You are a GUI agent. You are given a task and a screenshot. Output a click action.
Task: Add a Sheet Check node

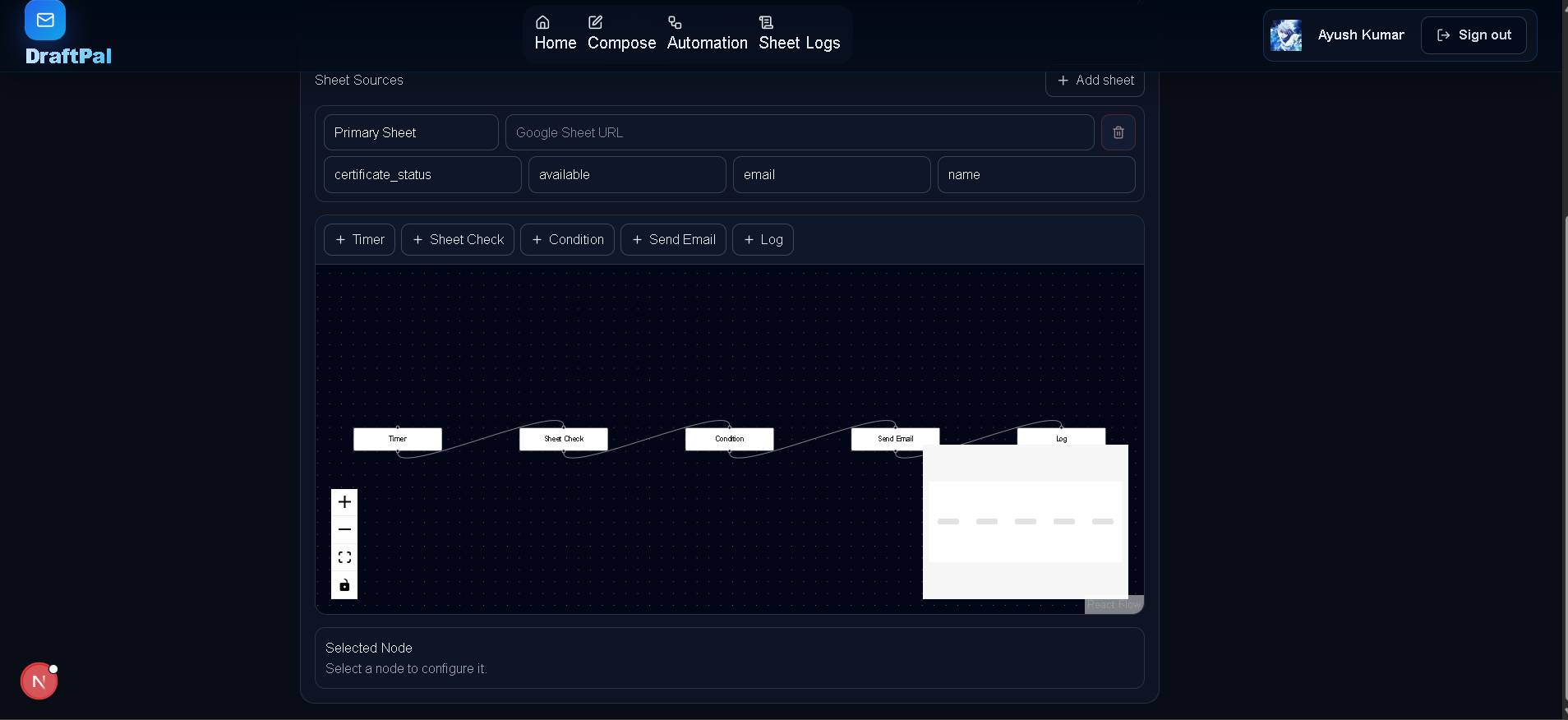point(458,240)
